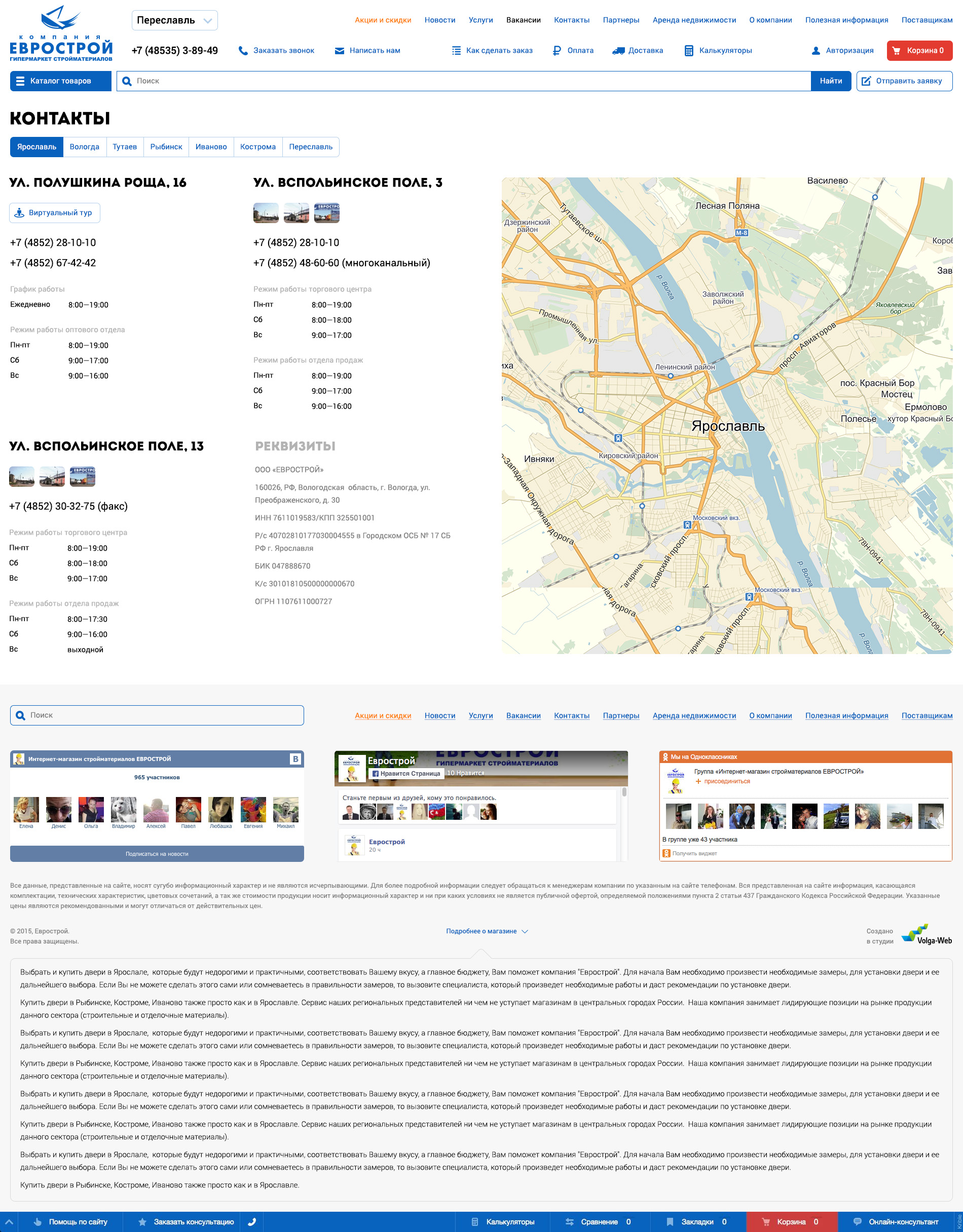963x1232 pixels.
Task: Click the Найти search button
Action: (x=831, y=81)
